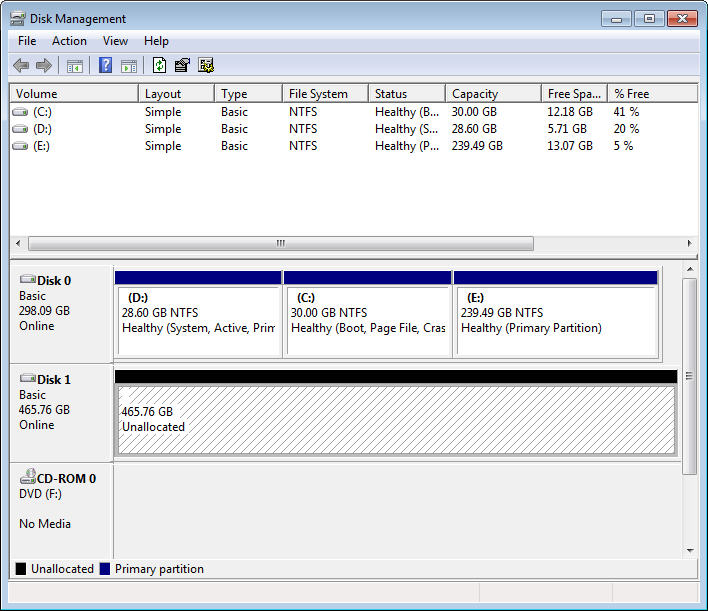Image resolution: width=708 pixels, height=611 pixels.
Task: Click the Refresh toolbar icon
Action: 159,65
